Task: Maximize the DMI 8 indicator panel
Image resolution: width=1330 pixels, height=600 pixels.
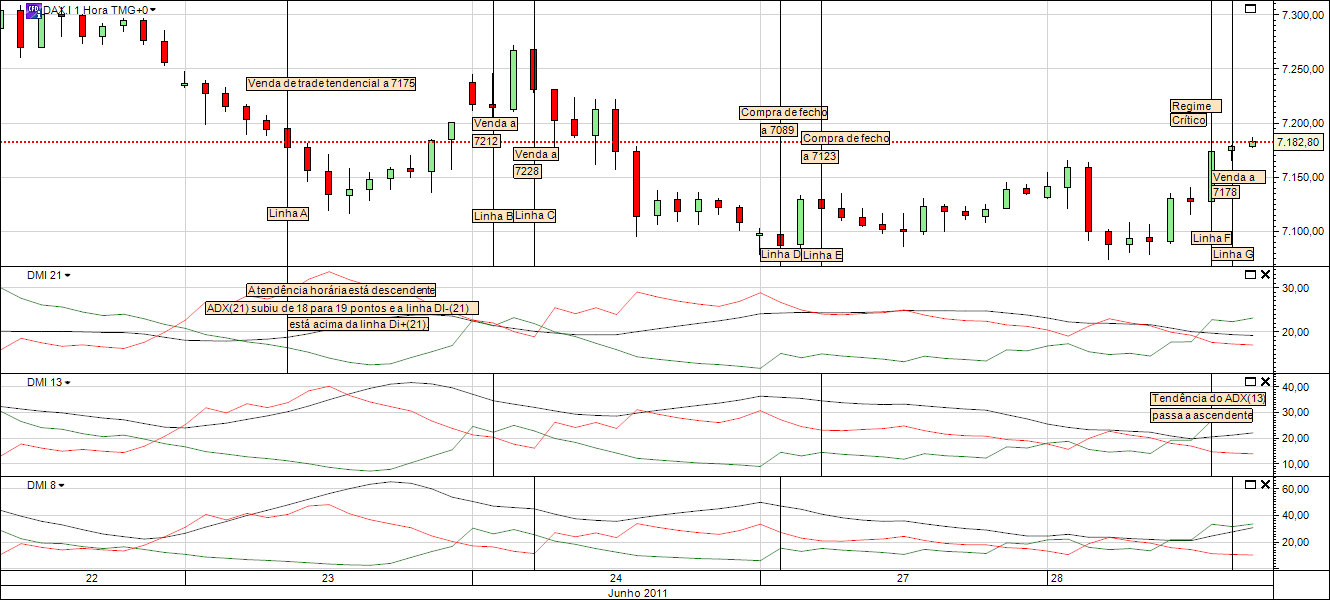Action: [1250, 484]
